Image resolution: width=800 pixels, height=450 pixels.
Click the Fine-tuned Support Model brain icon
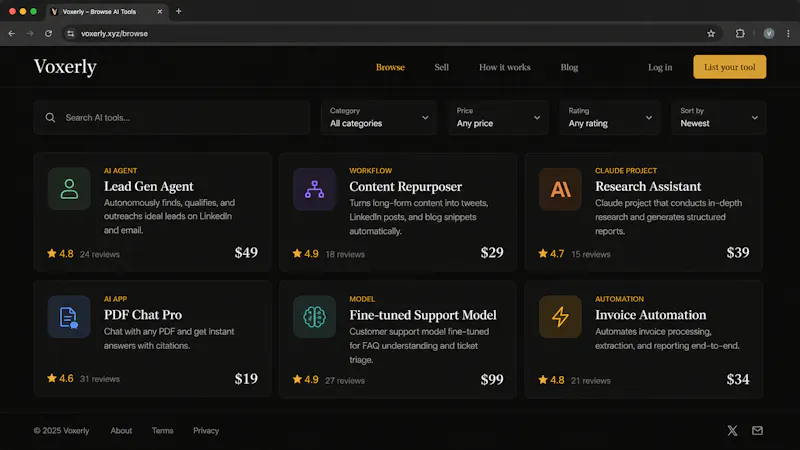tap(314, 317)
